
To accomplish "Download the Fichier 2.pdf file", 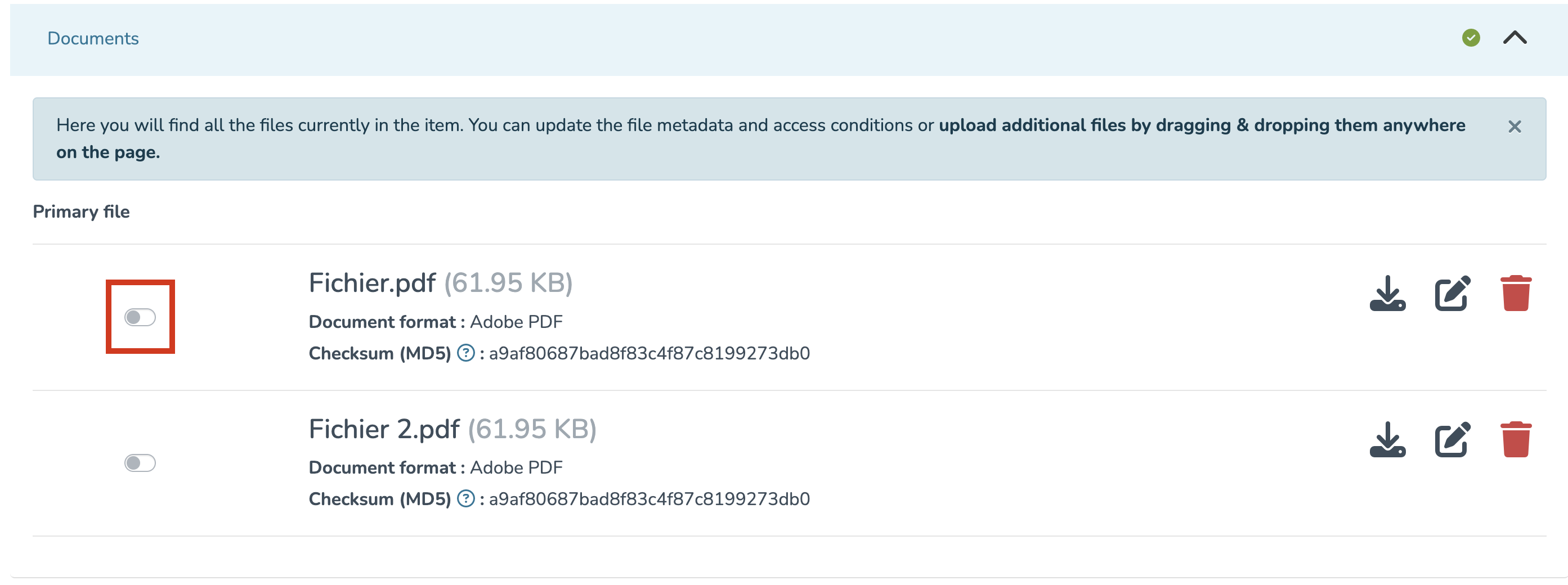I will [x=1387, y=439].
